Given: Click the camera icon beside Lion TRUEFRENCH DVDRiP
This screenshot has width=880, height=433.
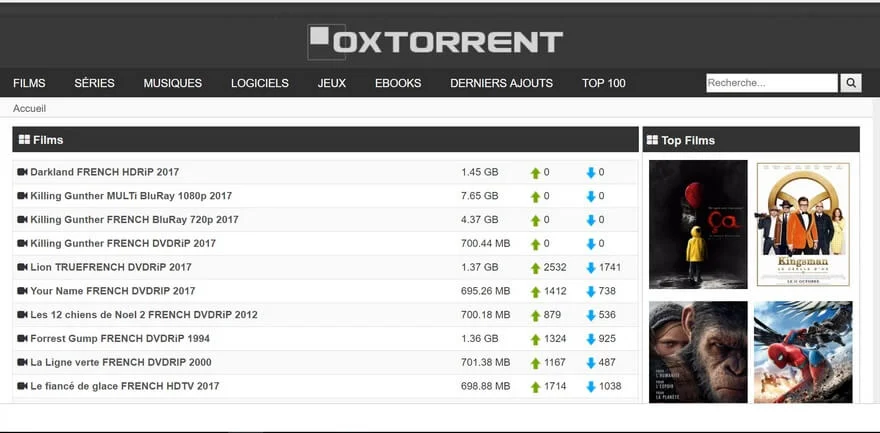Looking at the screenshot, I should tap(22, 267).
